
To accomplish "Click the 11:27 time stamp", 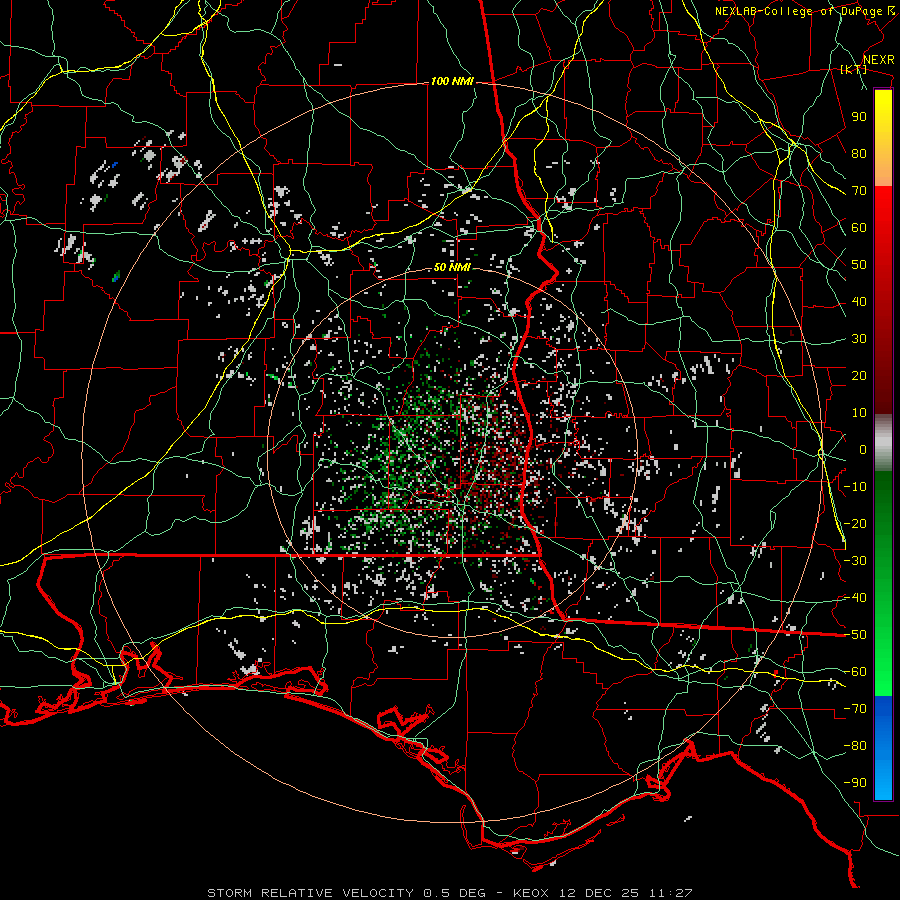I will pyautogui.click(x=671, y=893).
